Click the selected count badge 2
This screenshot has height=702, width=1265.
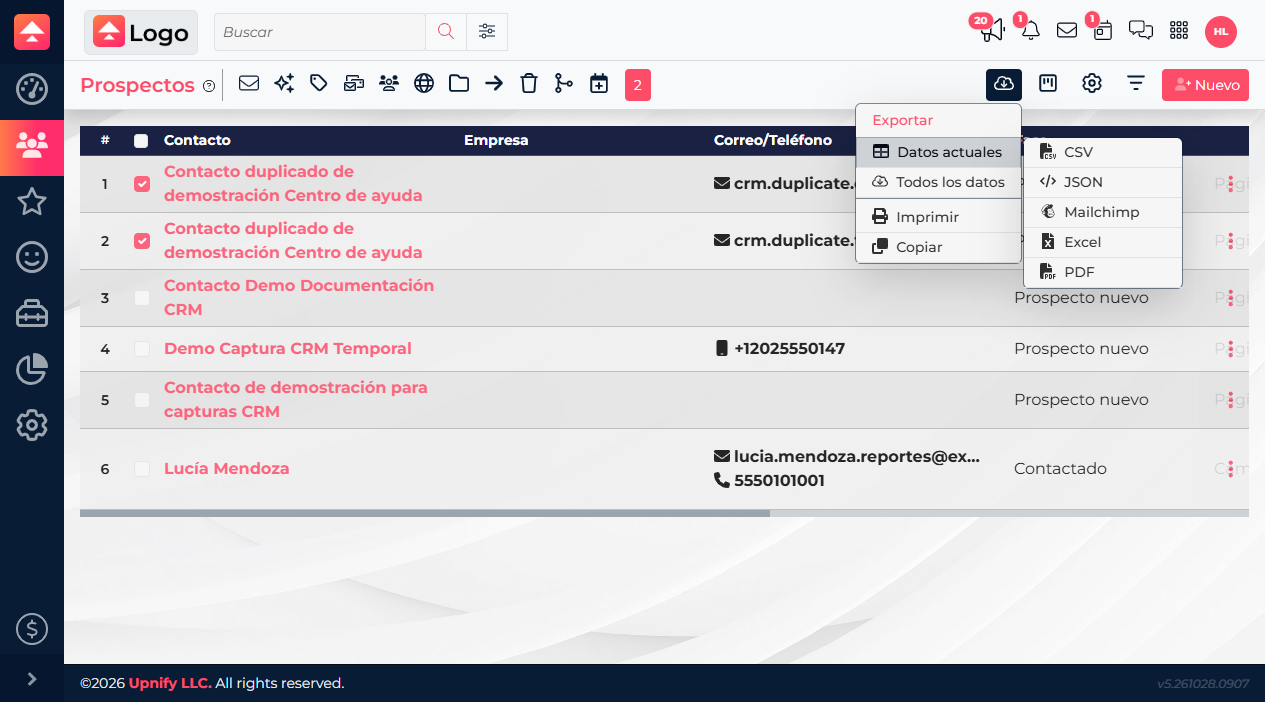[638, 85]
